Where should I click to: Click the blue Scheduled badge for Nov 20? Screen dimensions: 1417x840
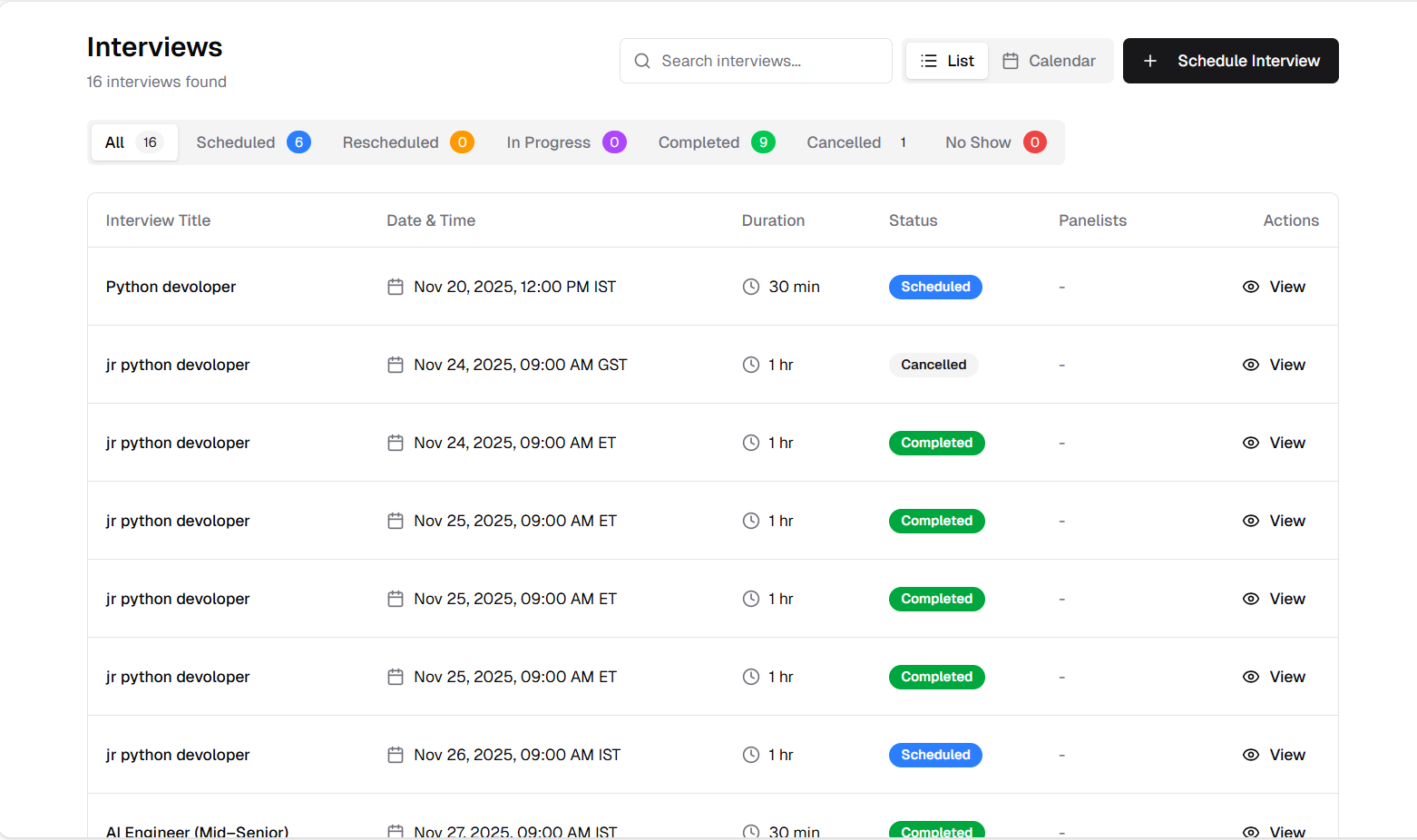[935, 287]
